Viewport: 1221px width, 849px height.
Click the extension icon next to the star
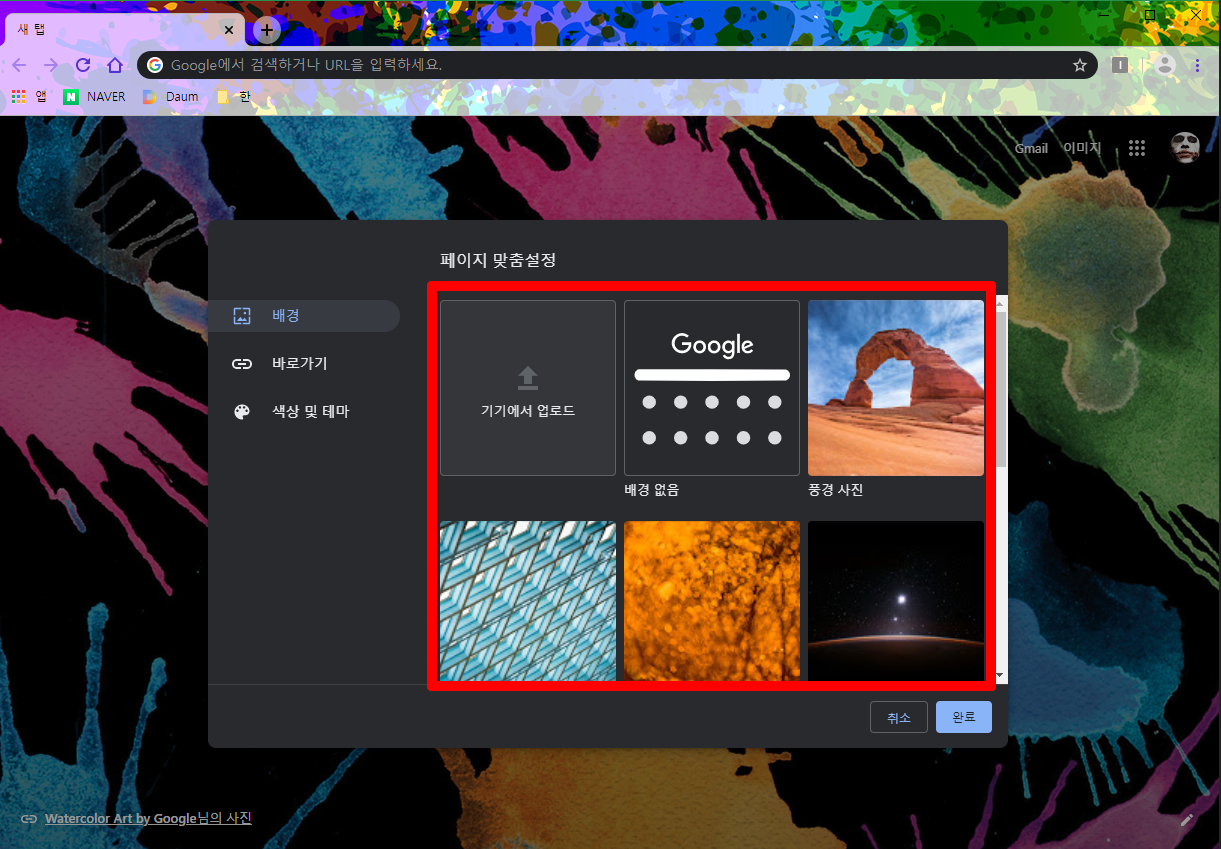coord(1120,65)
